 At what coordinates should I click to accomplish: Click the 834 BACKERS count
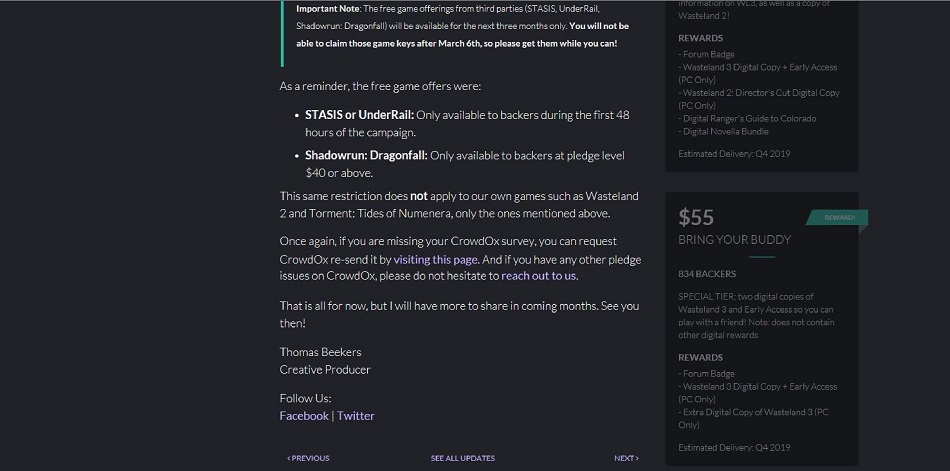[x=707, y=274]
